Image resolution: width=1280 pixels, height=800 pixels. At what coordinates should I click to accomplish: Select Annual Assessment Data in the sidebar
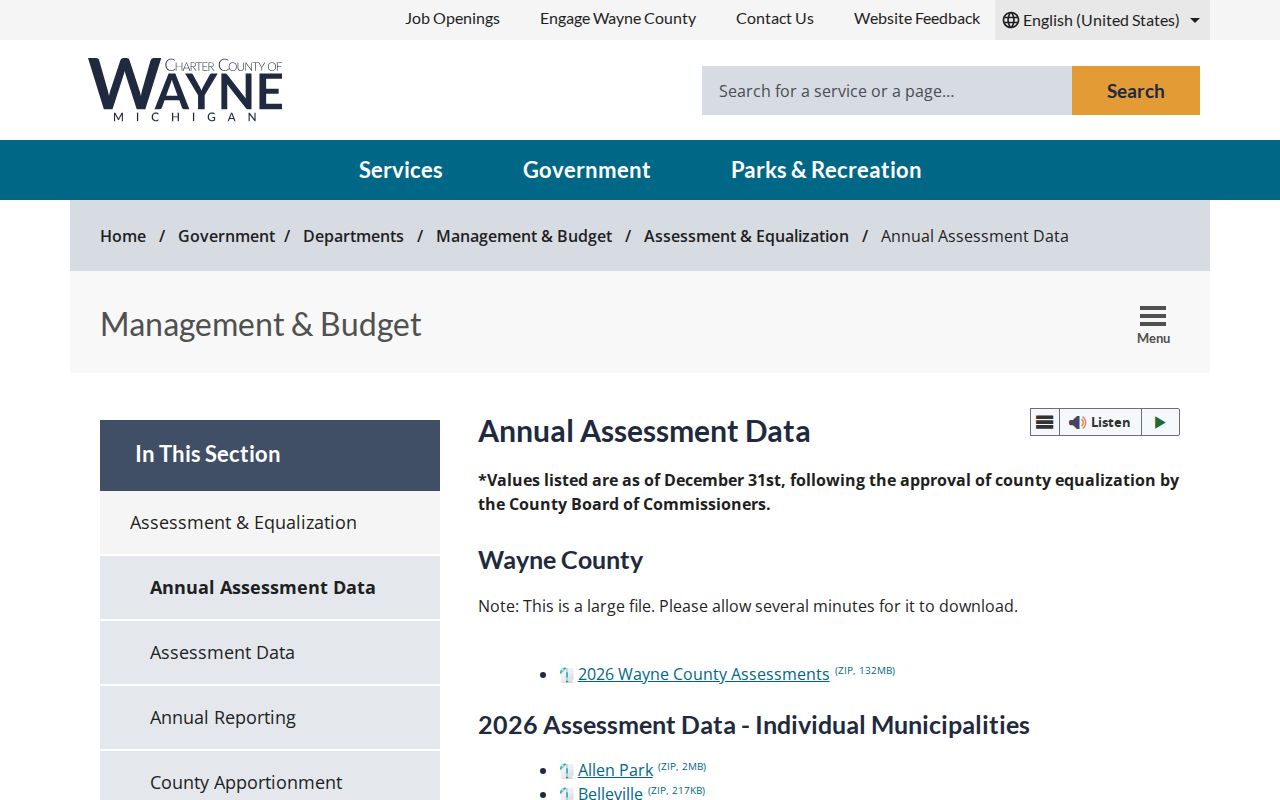[270, 588]
